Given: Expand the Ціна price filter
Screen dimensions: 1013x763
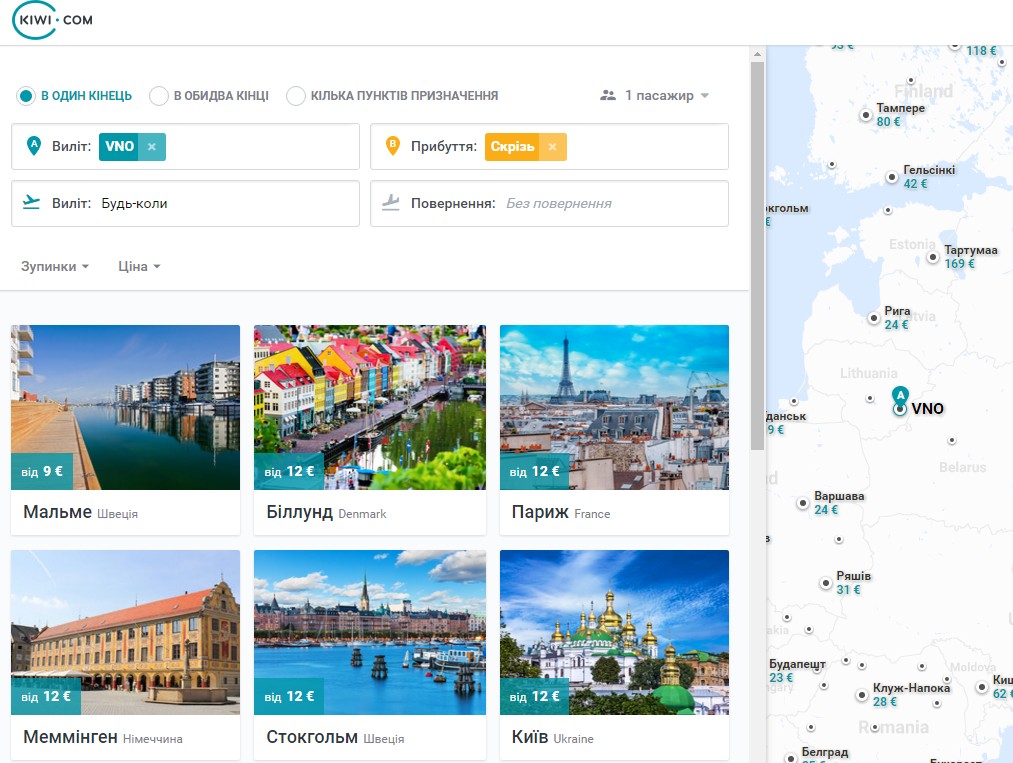Looking at the screenshot, I should coord(139,266).
